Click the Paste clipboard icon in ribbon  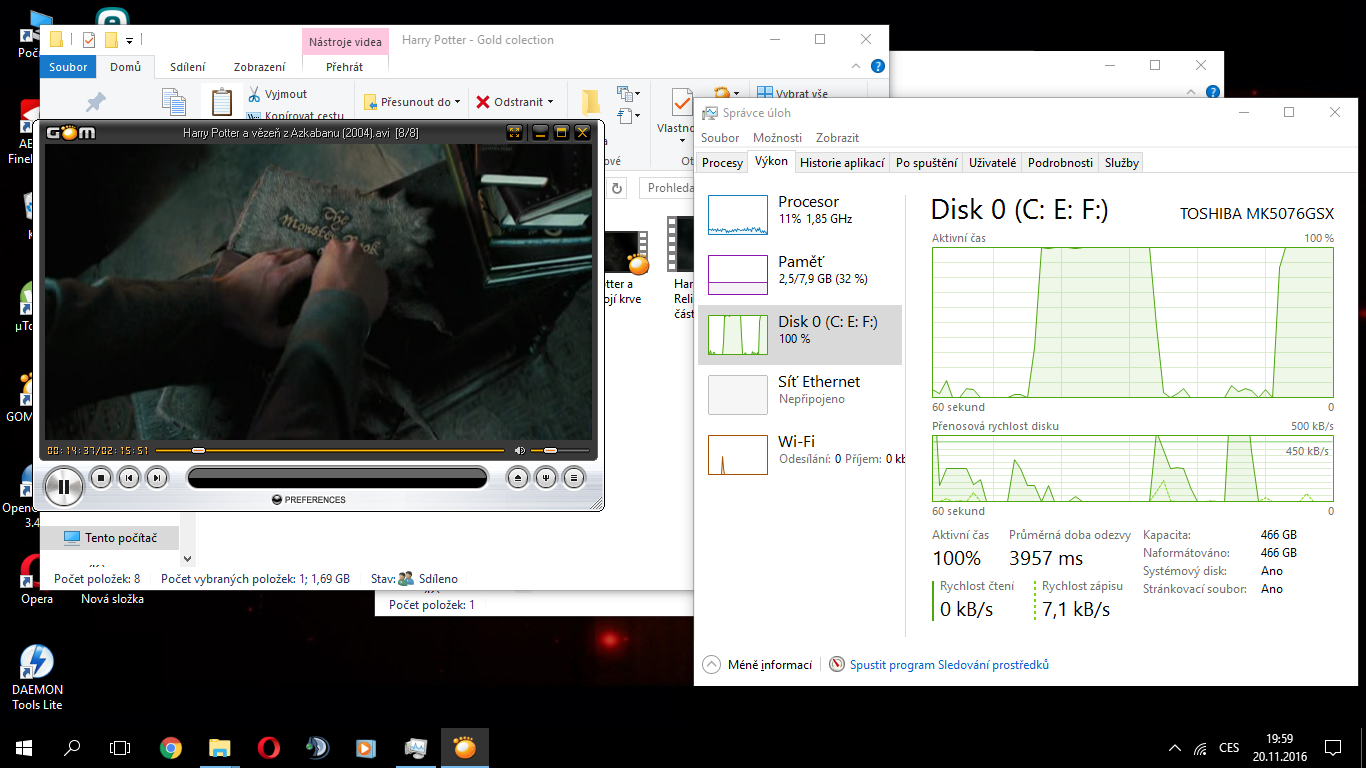click(222, 102)
